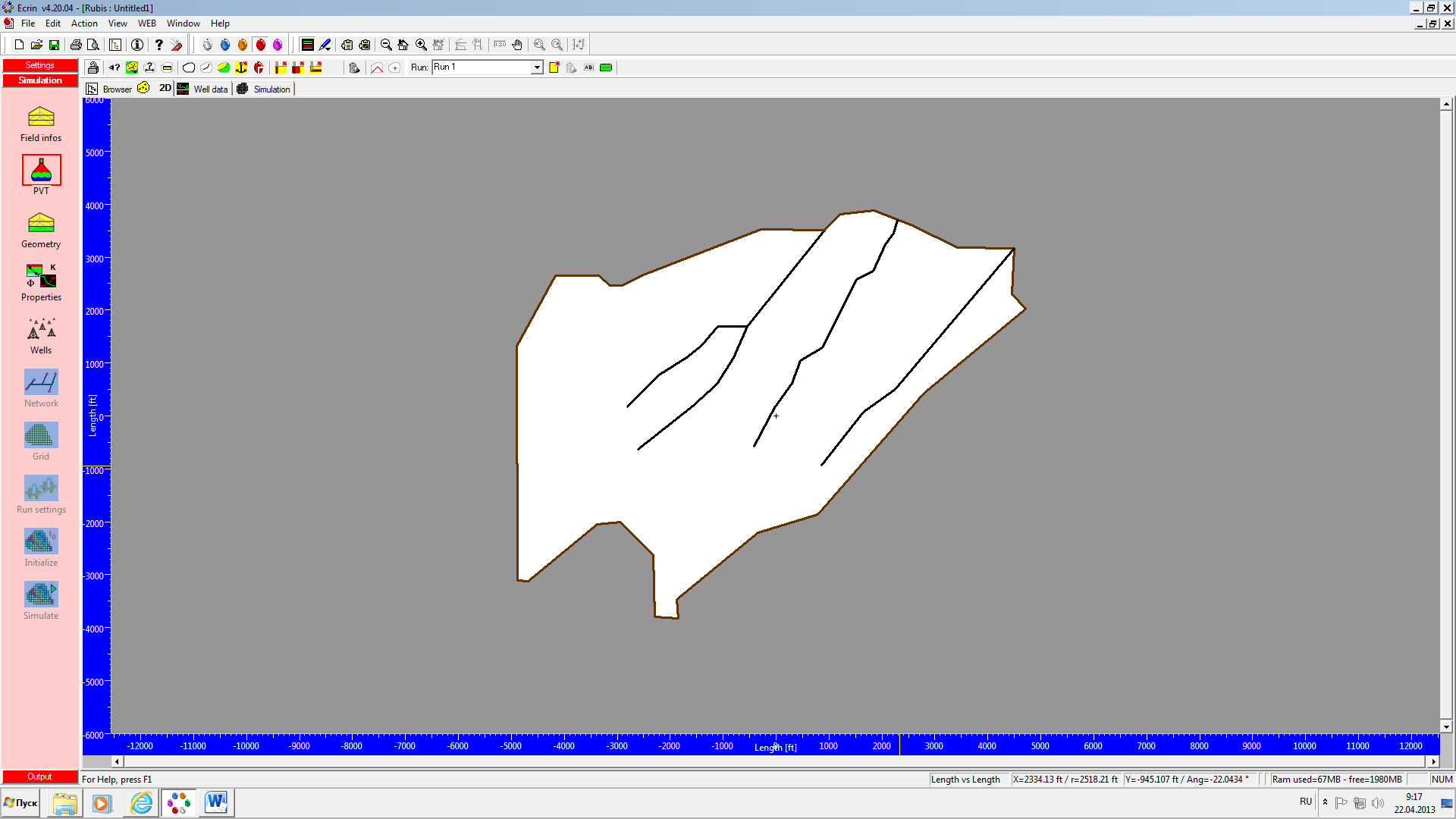Click the vertical scrollbar down arrow
The height and width of the screenshot is (819, 1456).
(x=1446, y=726)
